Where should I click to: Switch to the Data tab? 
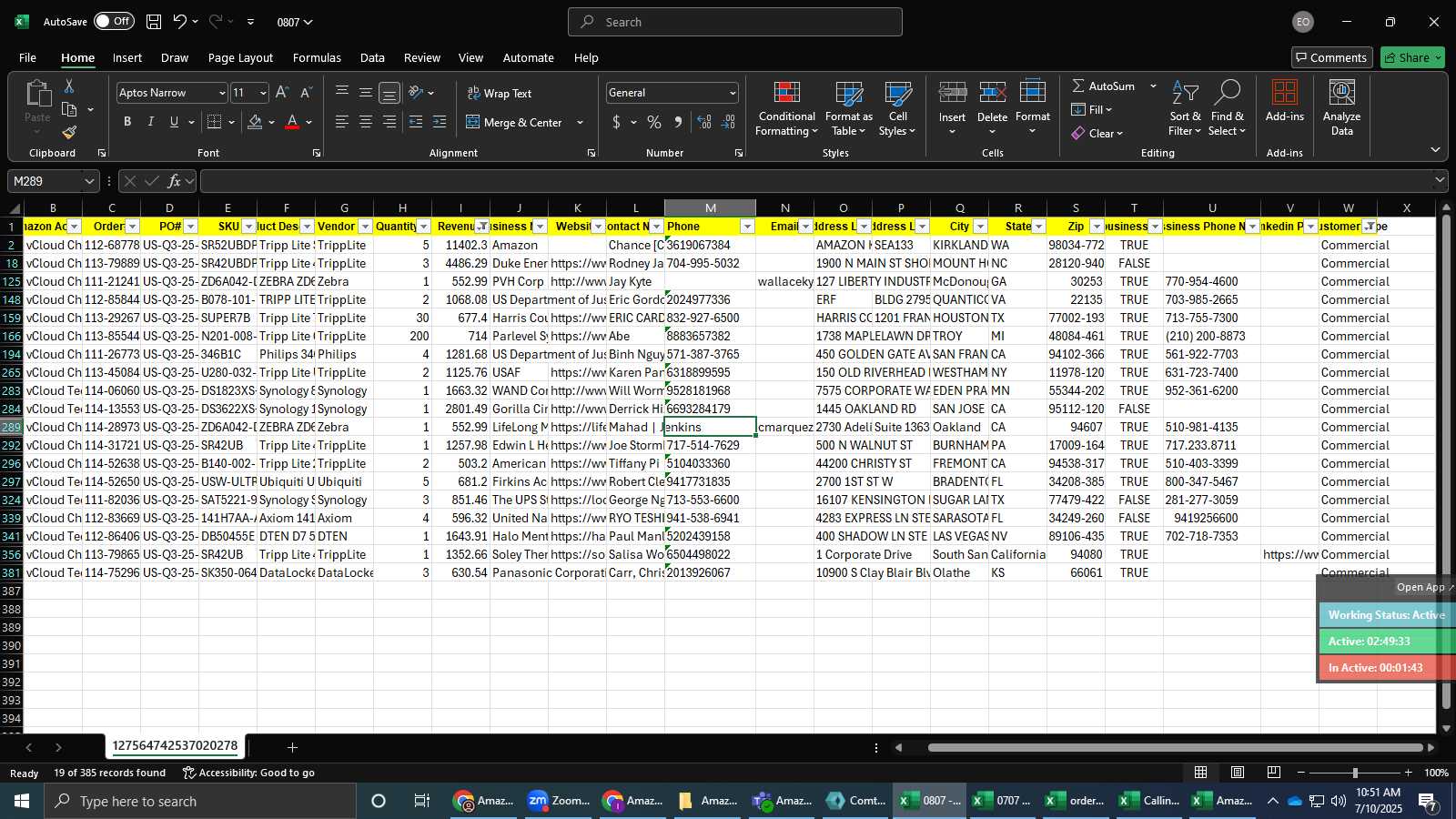[372, 57]
